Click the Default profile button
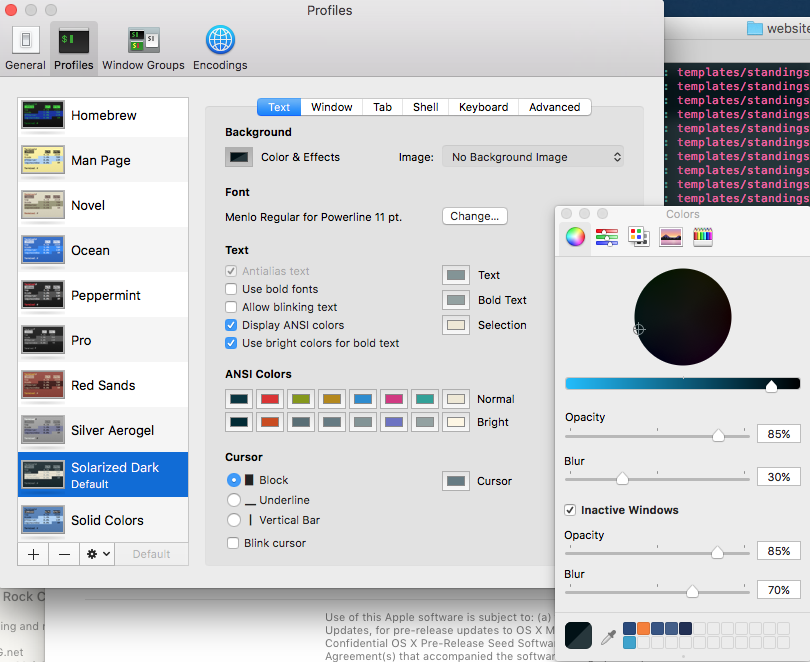This screenshot has height=662, width=810. point(151,554)
